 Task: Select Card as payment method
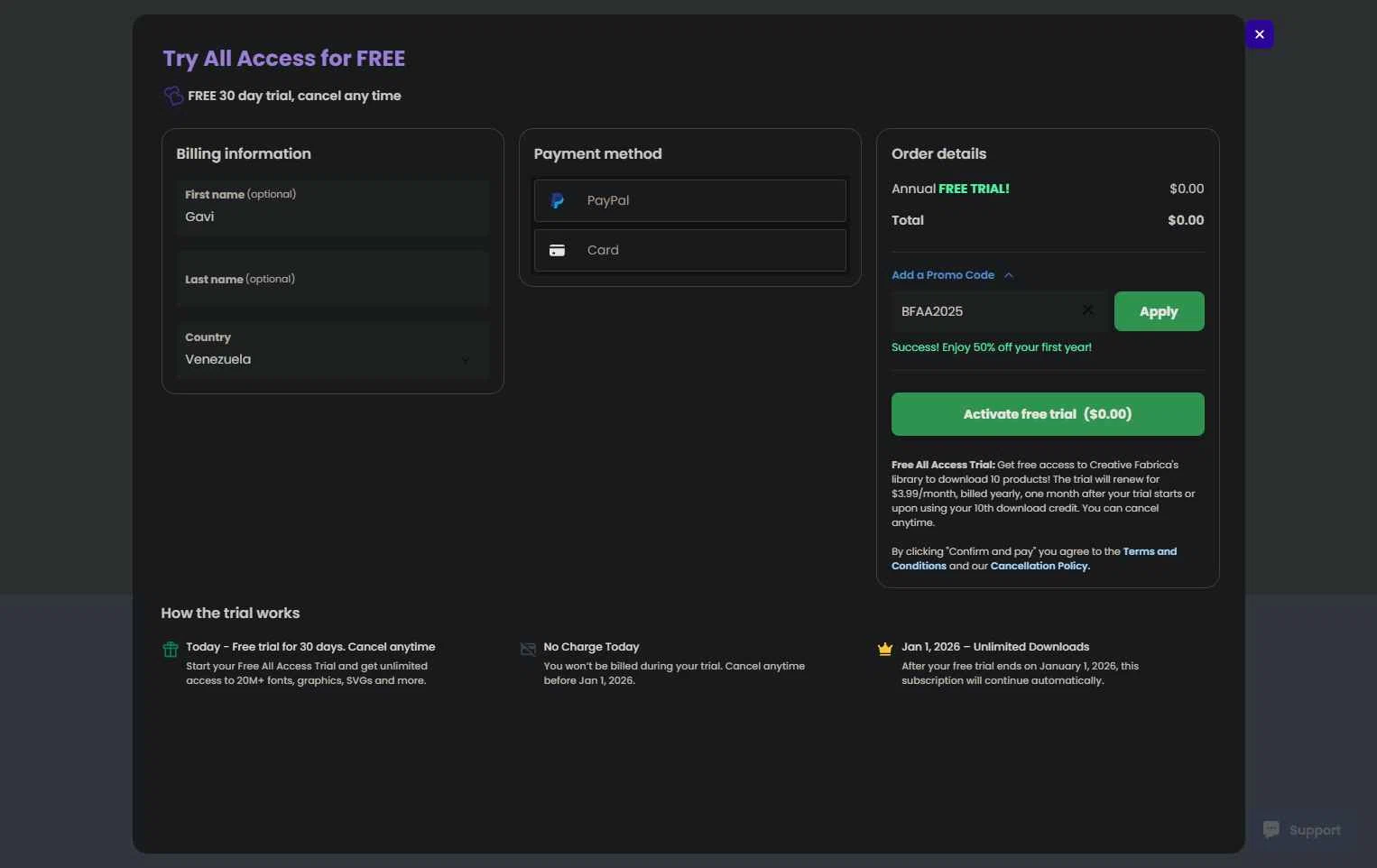690,250
